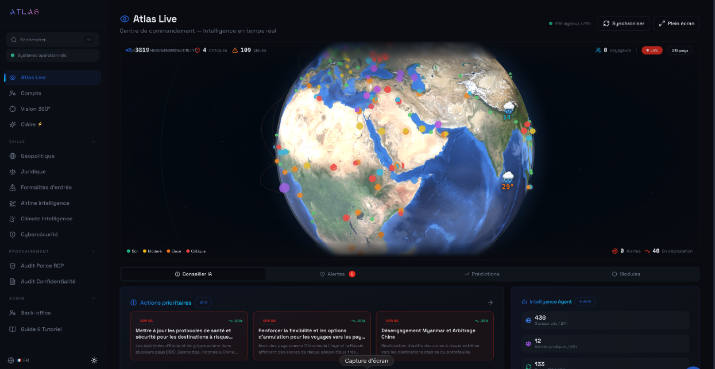
Task: Click the ATLAS logo in the sidebar
Action: (25, 12)
